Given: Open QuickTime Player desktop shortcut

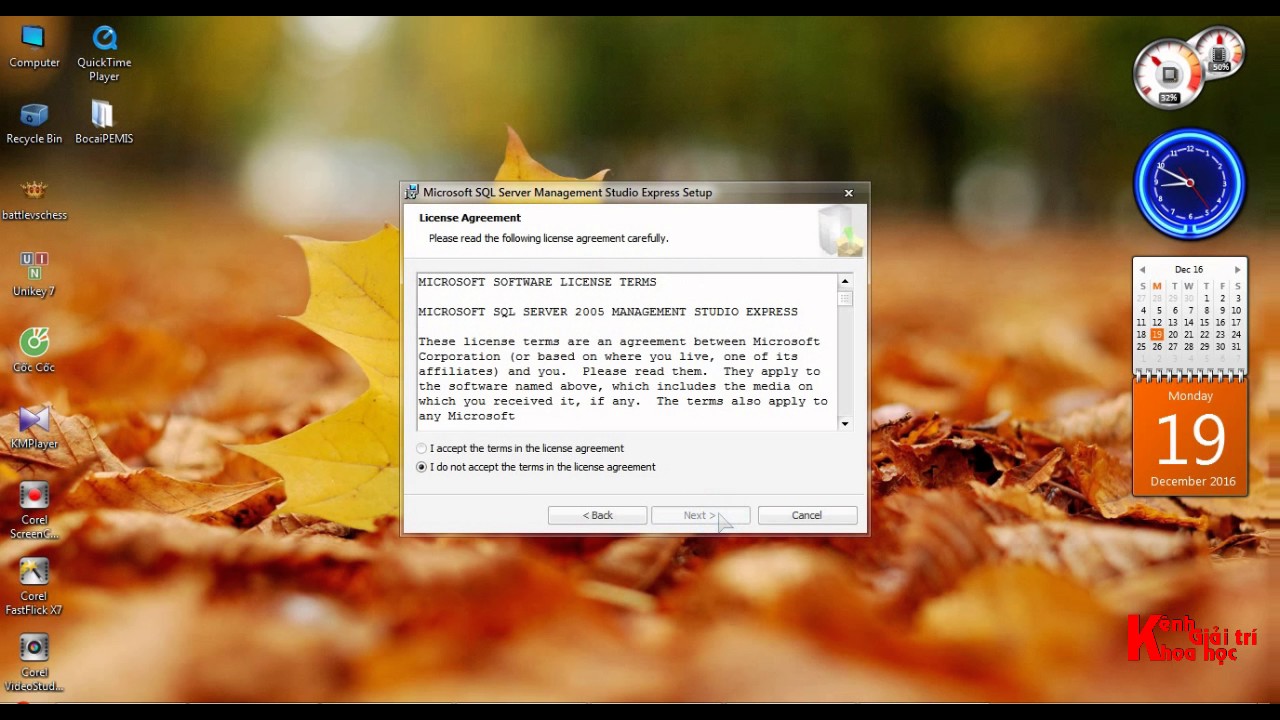Looking at the screenshot, I should pos(104,53).
